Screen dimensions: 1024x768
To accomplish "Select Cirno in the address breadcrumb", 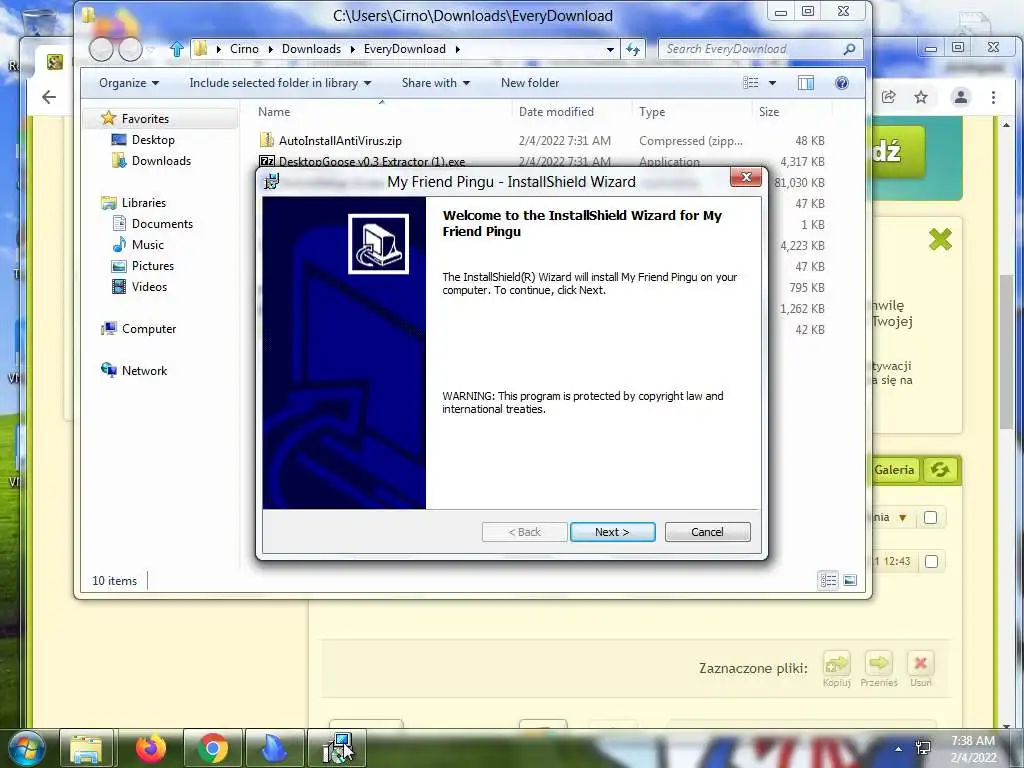I will click(244, 49).
